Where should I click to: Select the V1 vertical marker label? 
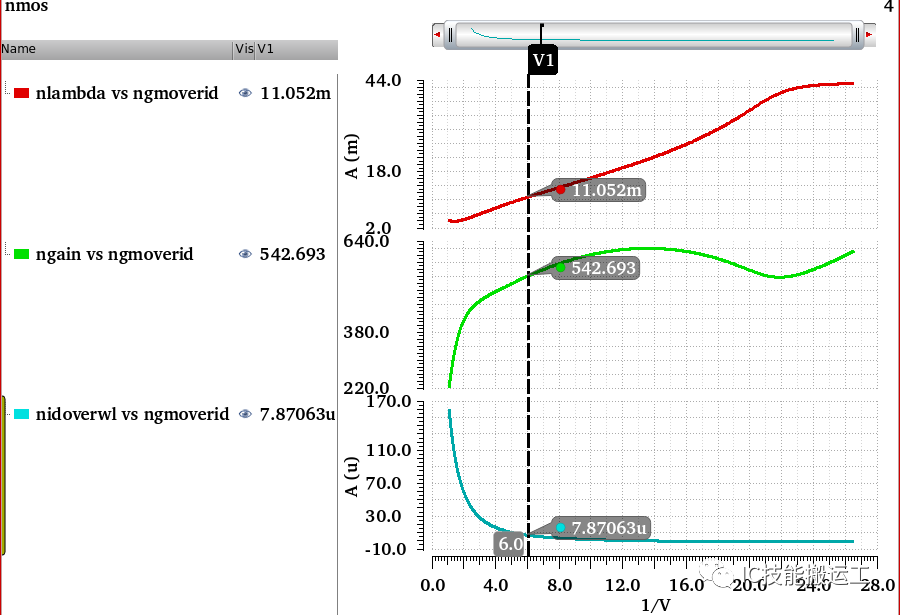point(542,61)
